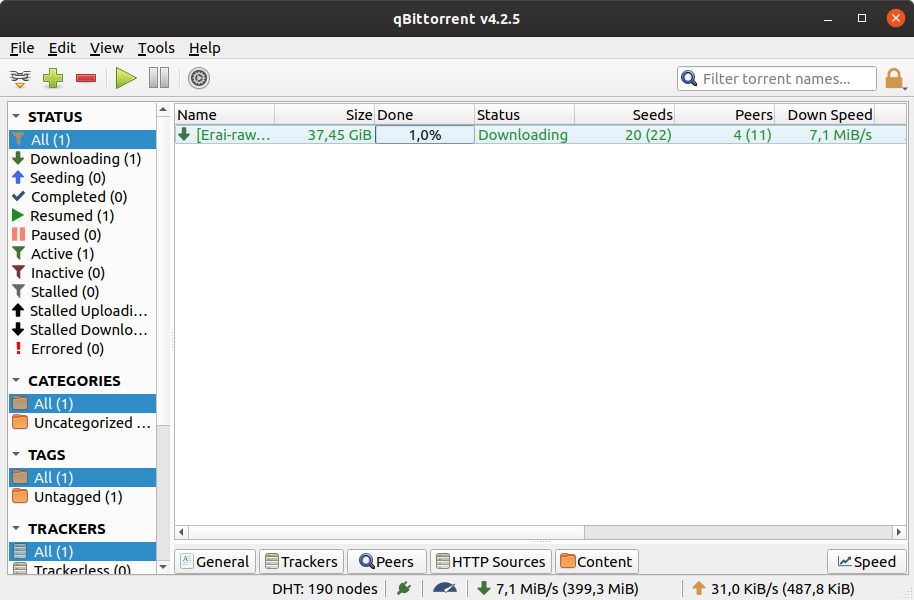This screenshot has height=600, width=914.
Task: Filter by Errored (0) status
Action: coord(83,349)
